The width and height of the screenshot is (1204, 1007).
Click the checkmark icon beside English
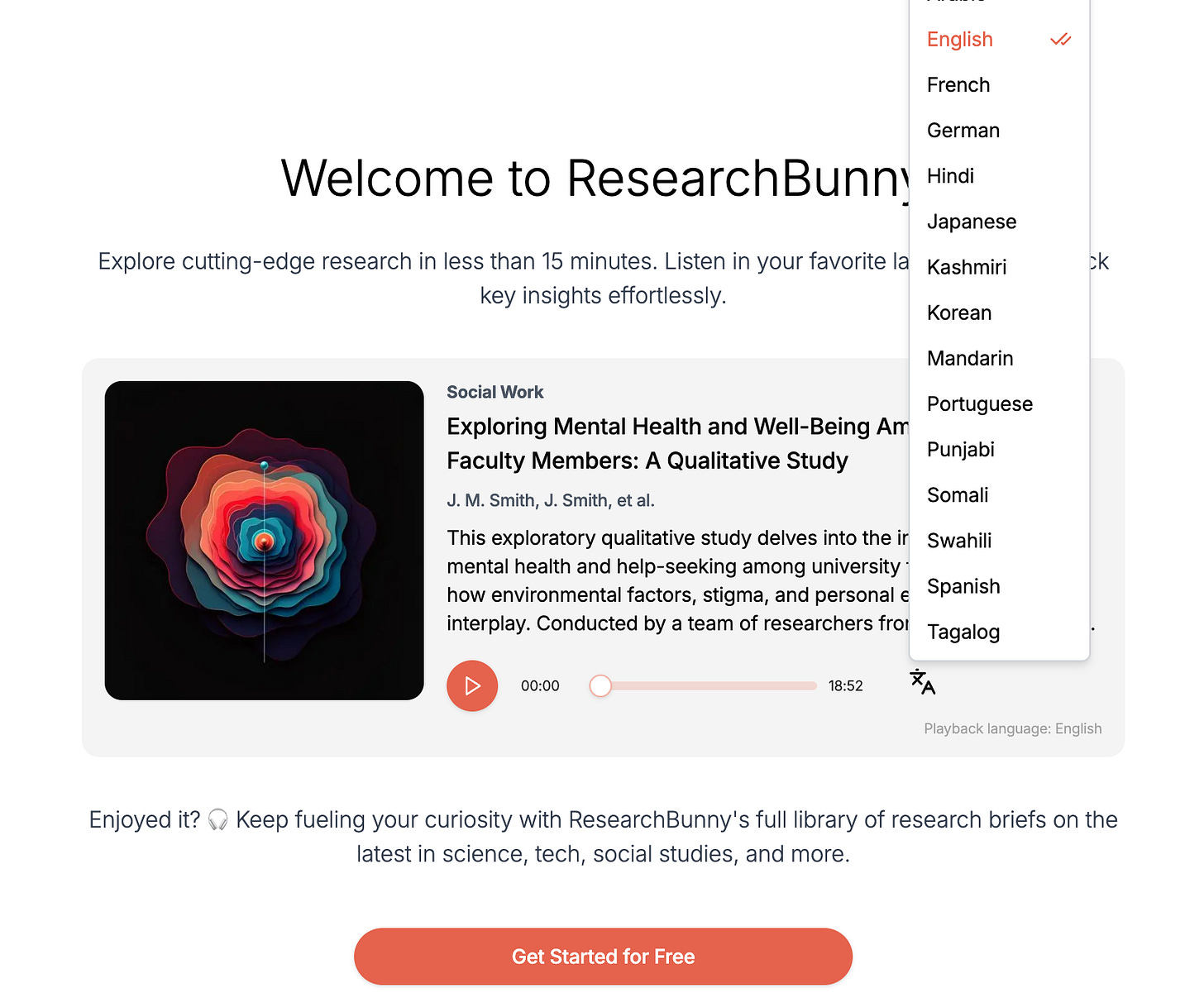click(1060, 40)
